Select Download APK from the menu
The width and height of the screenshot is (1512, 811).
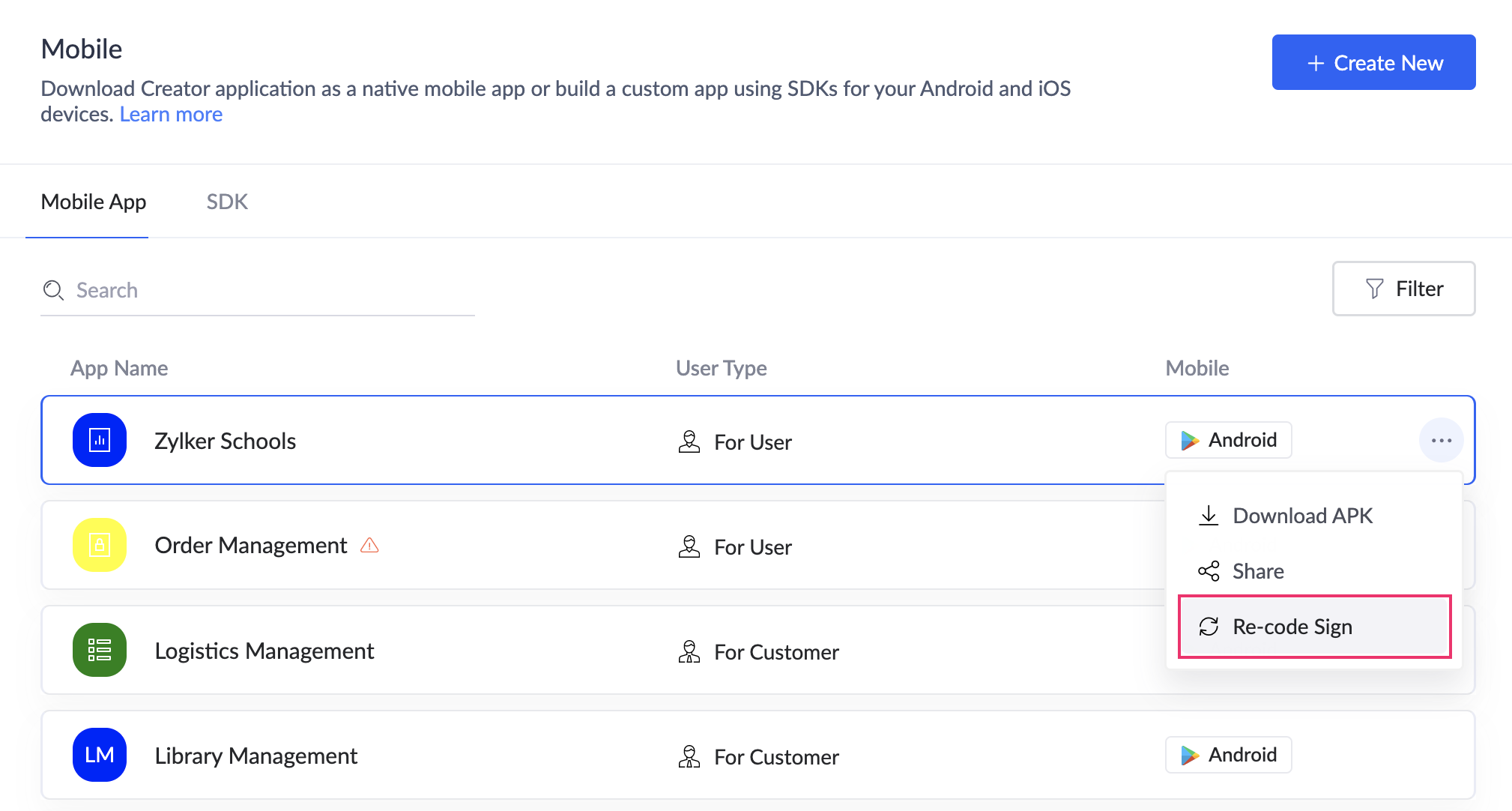(x=1302, y=516)
